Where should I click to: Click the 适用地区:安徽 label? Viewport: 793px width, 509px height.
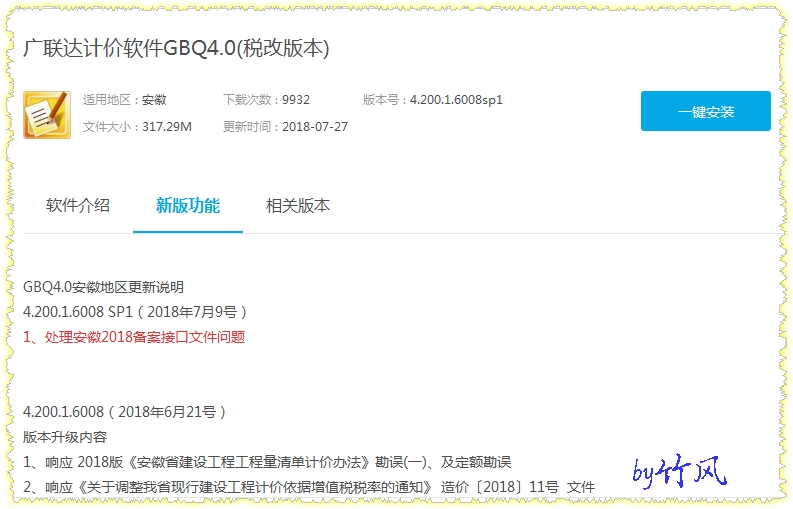click(124, 100)
